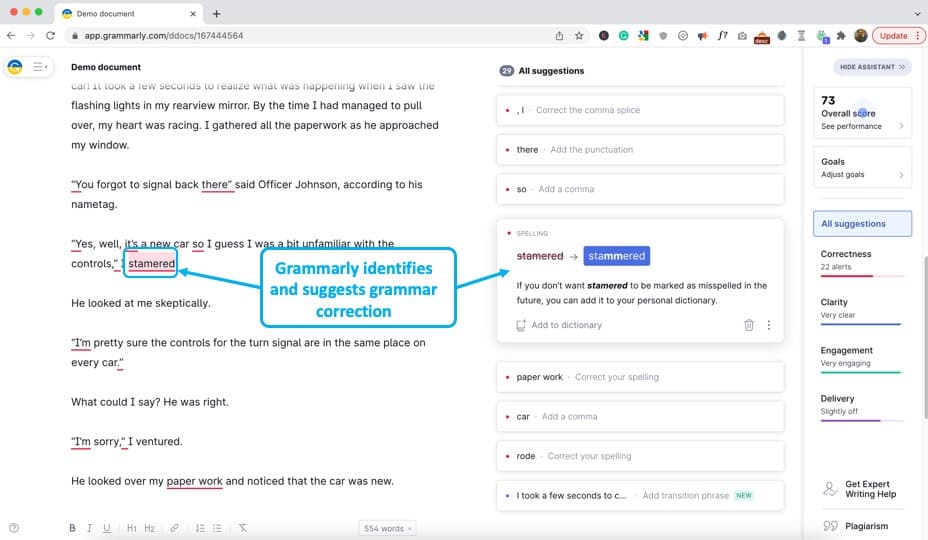The width and height of the screenshot is (928, 540).
Task: Open more options on the spelling card
Action: tap(769, 325)
